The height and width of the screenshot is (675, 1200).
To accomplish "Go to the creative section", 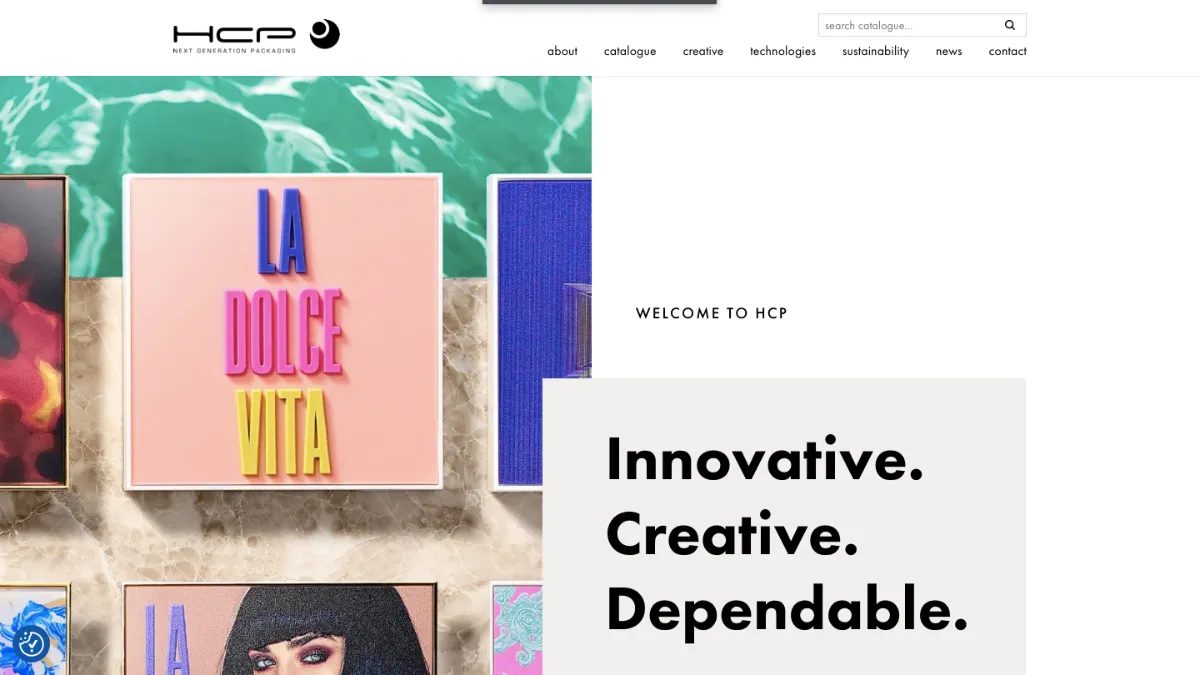I will pyautogui.click(x=703, y=51).
